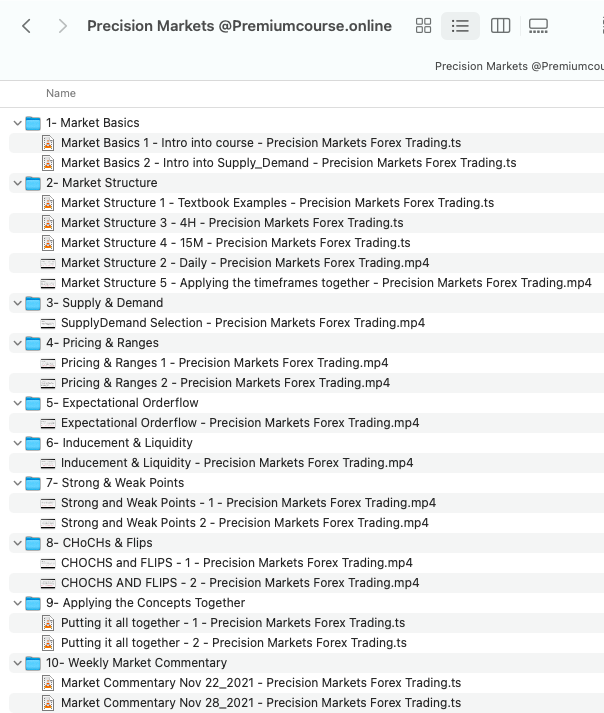This screenshot has width=604, height=713.
Task: Select list view mode
Action: (461, 26)
